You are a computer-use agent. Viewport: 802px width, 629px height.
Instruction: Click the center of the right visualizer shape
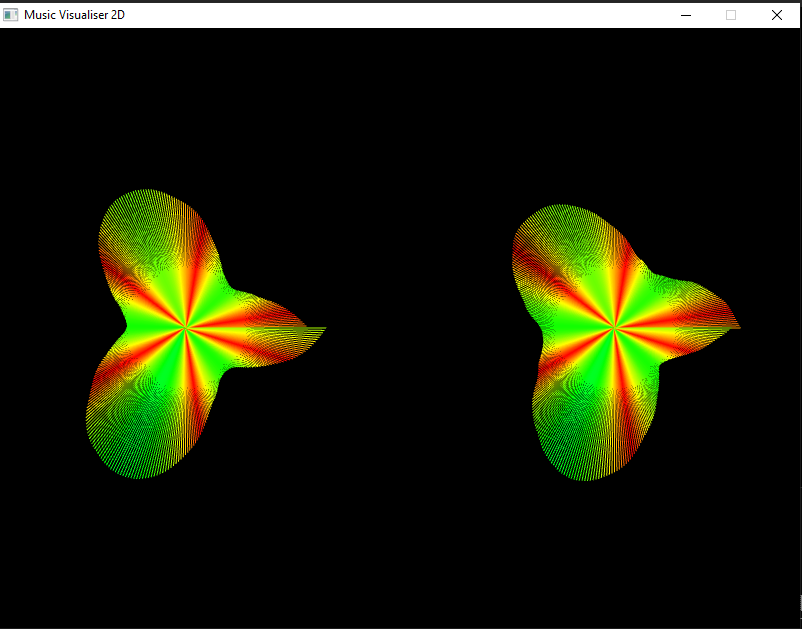point(611,327)
